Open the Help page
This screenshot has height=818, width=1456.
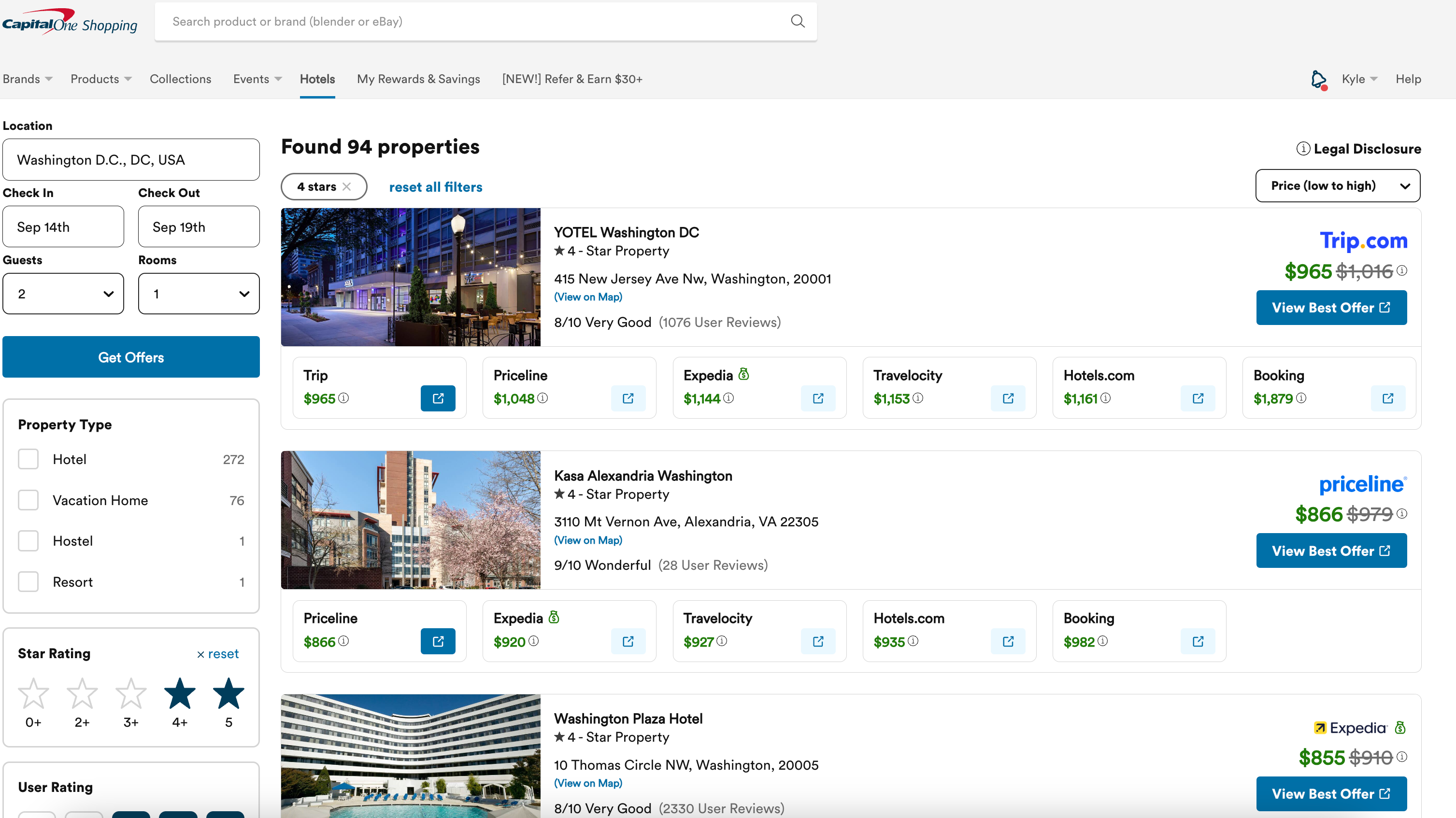(1408, 79)
